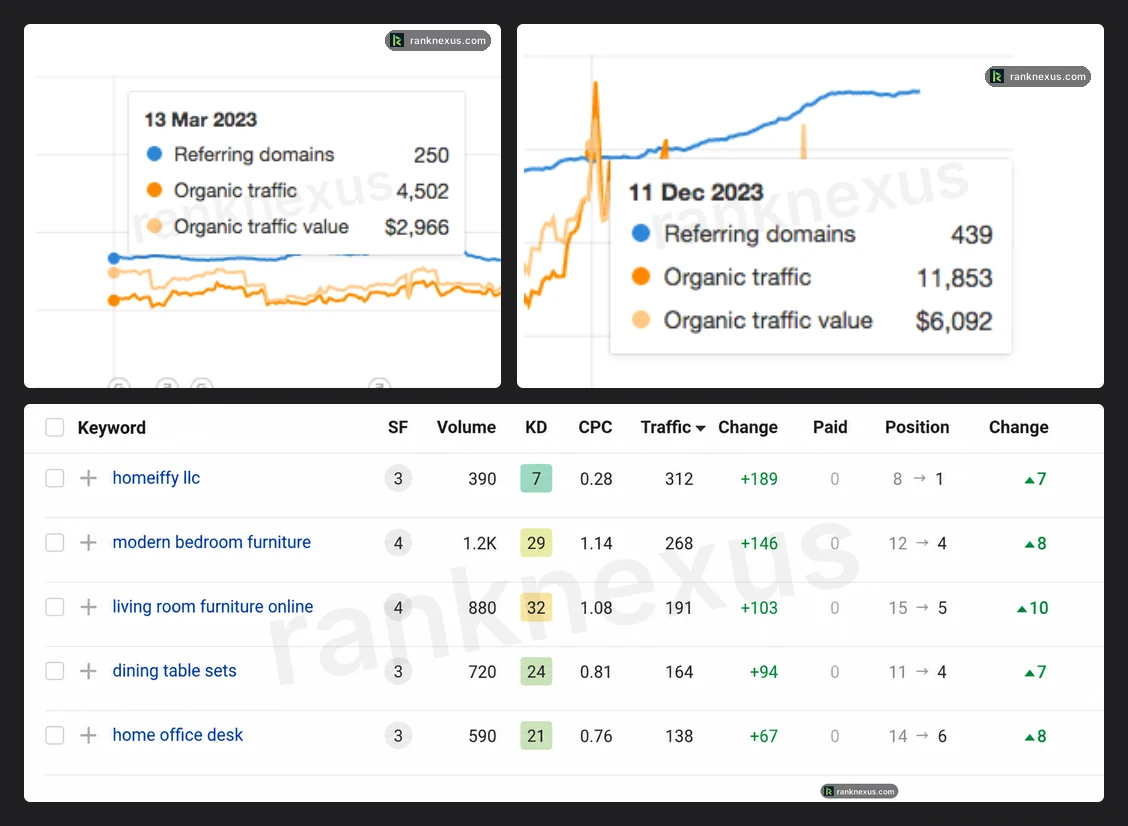Click position change arrow 10 in living room row
Viewport: 1128px width, 826px height.
[x=1032, y=608]
